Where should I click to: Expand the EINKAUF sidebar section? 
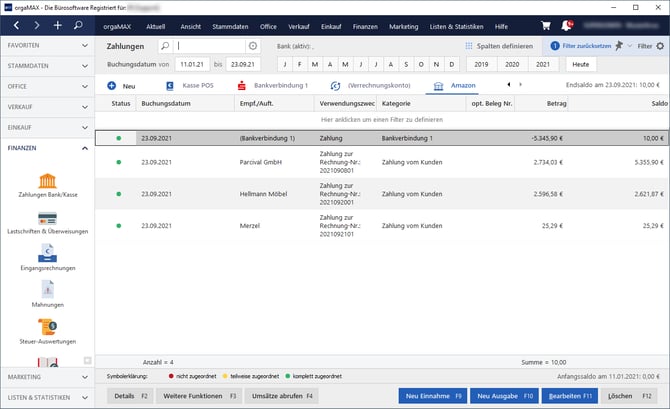(47, 127)
